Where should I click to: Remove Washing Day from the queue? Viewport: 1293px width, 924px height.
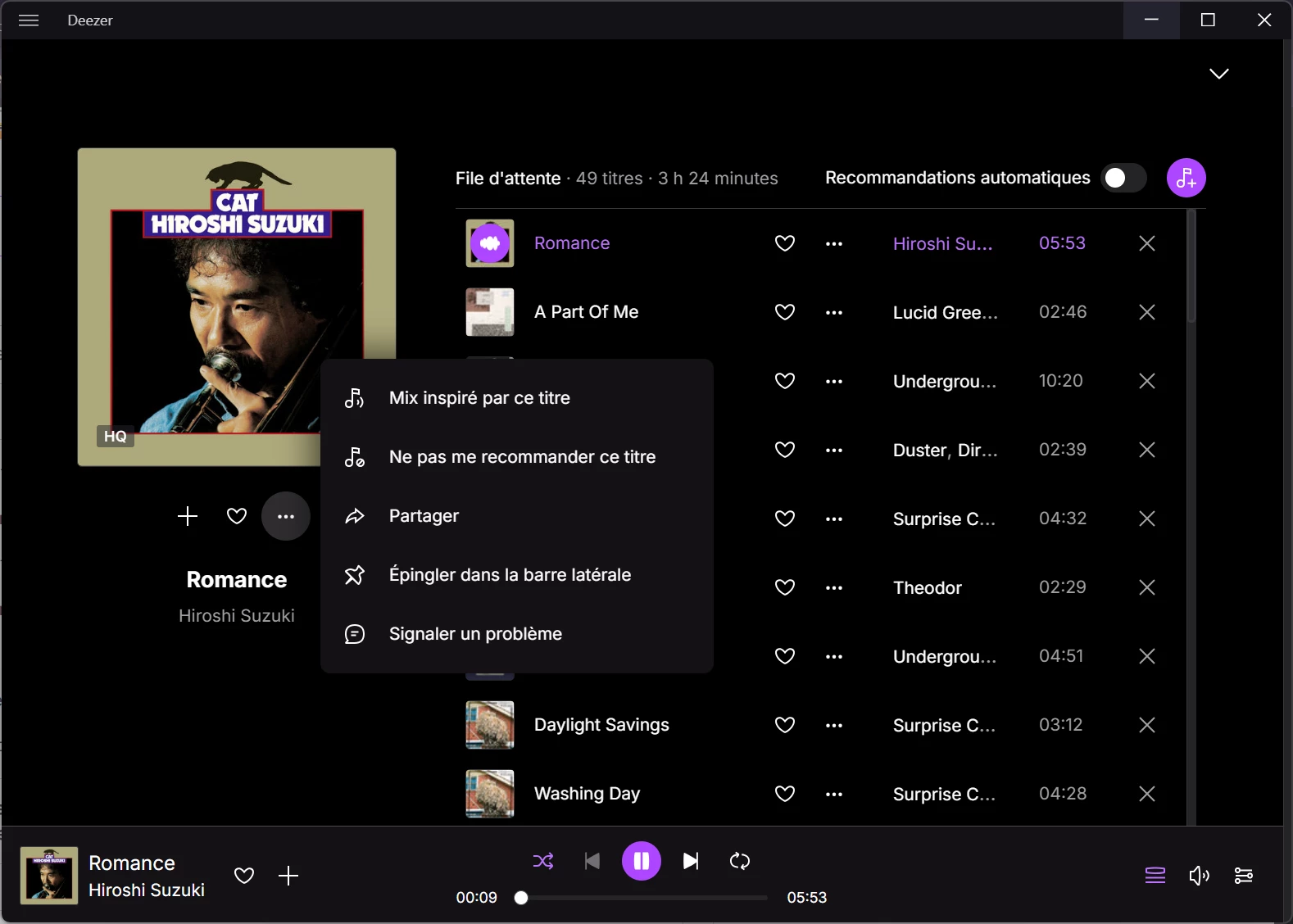click(x=1147, y=794)
